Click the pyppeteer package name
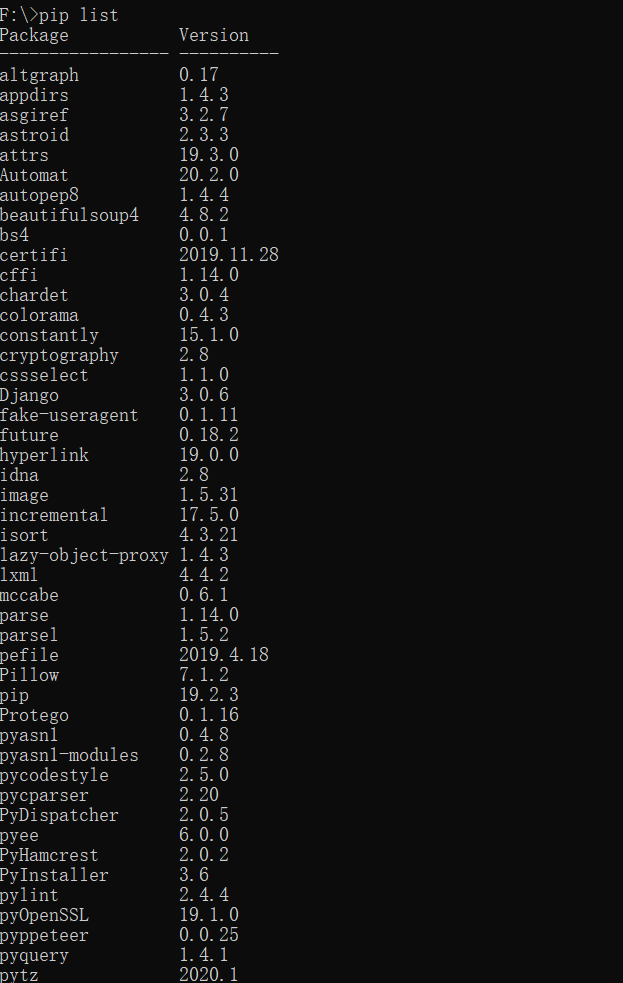The width and height of the screenshot is (623, 983). point(44,936)
